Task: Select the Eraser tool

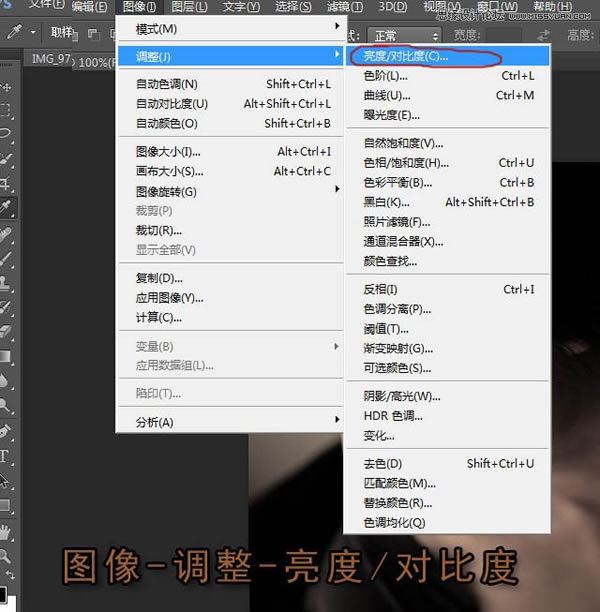Action: click(5, 332)
